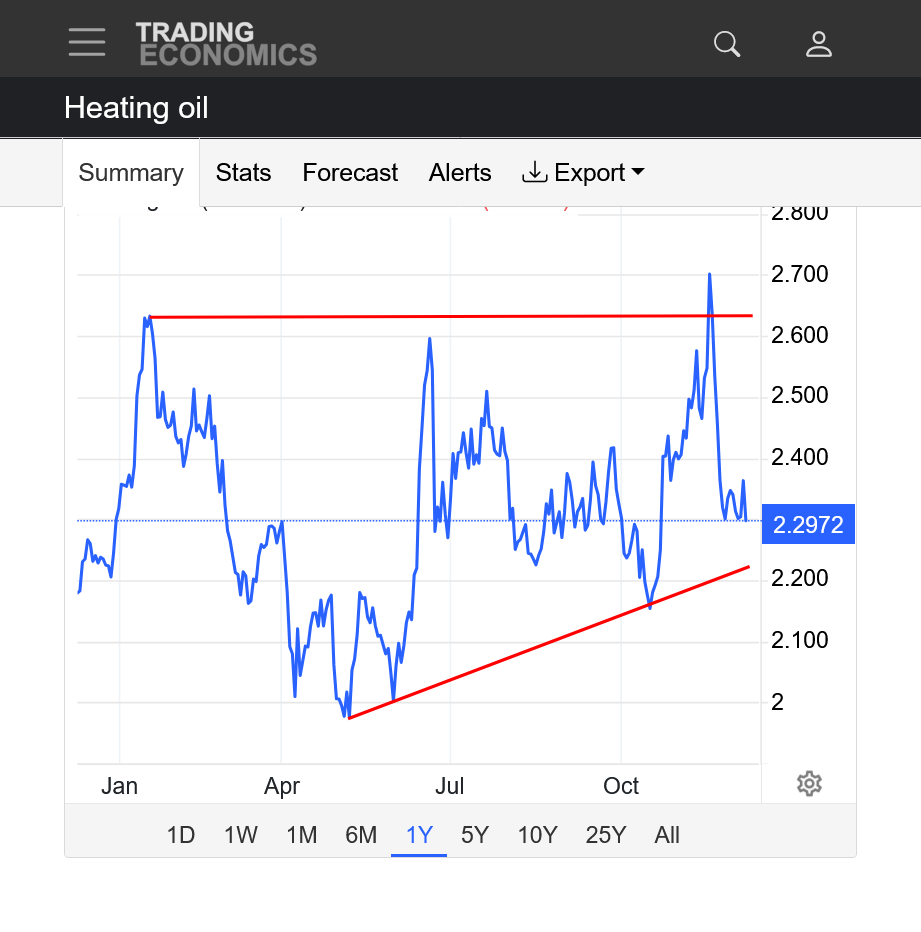Screen dimensions: 921x932
Task: Expand the Export dropdown
Action: click(583, 173)
